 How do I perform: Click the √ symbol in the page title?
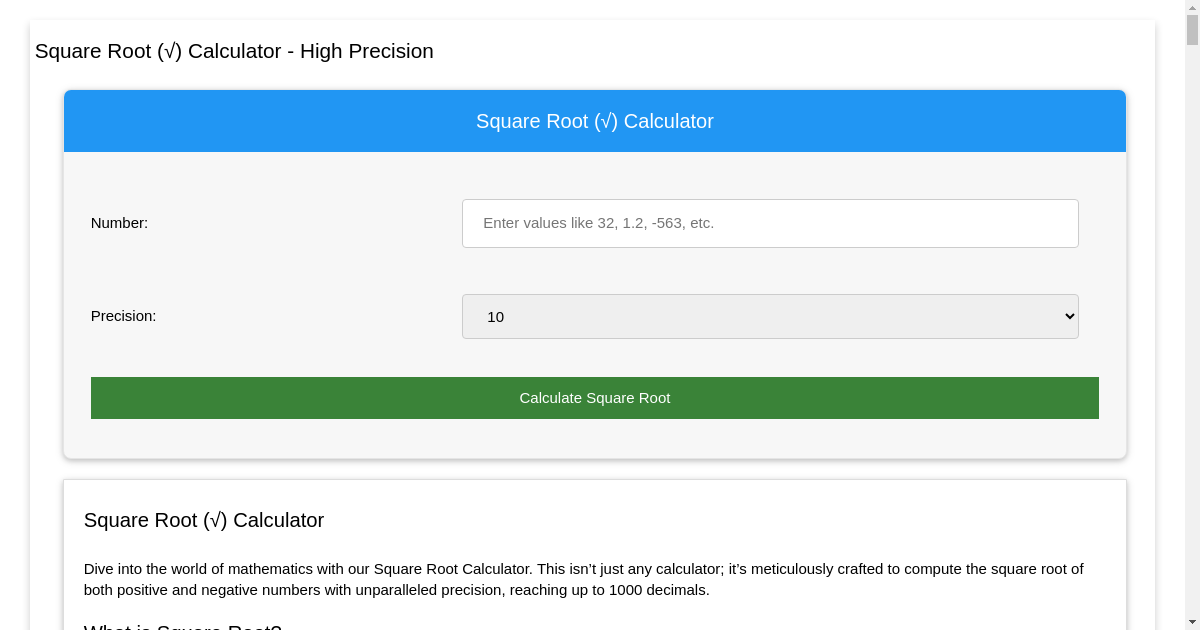click(x=169, y=51)
